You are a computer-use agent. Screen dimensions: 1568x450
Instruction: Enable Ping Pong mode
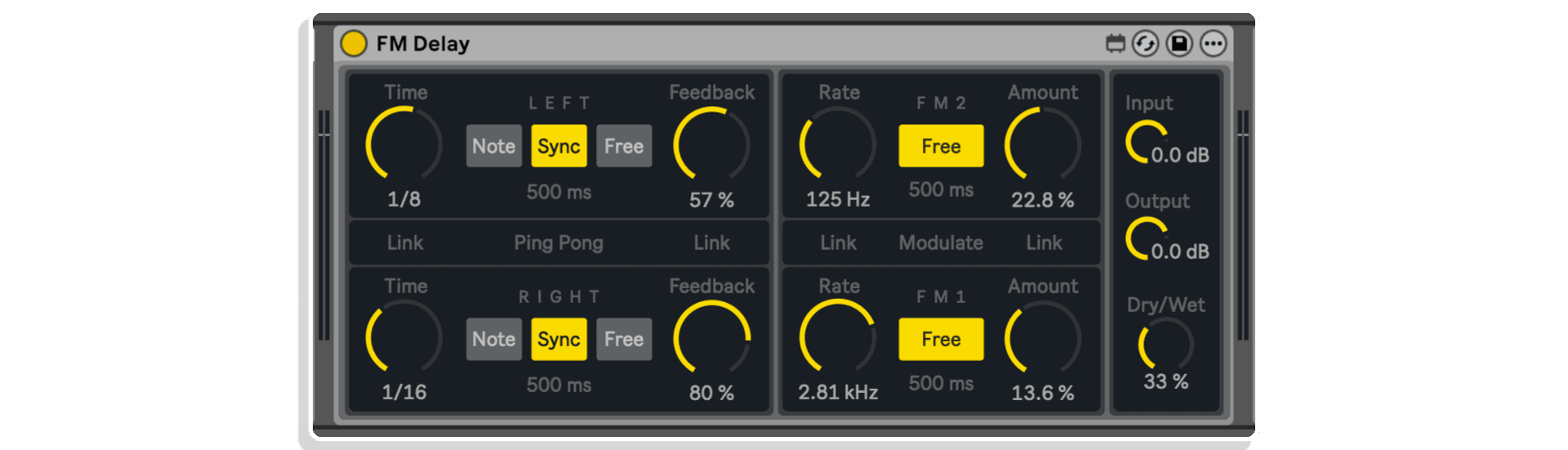[x=559, y=243]
